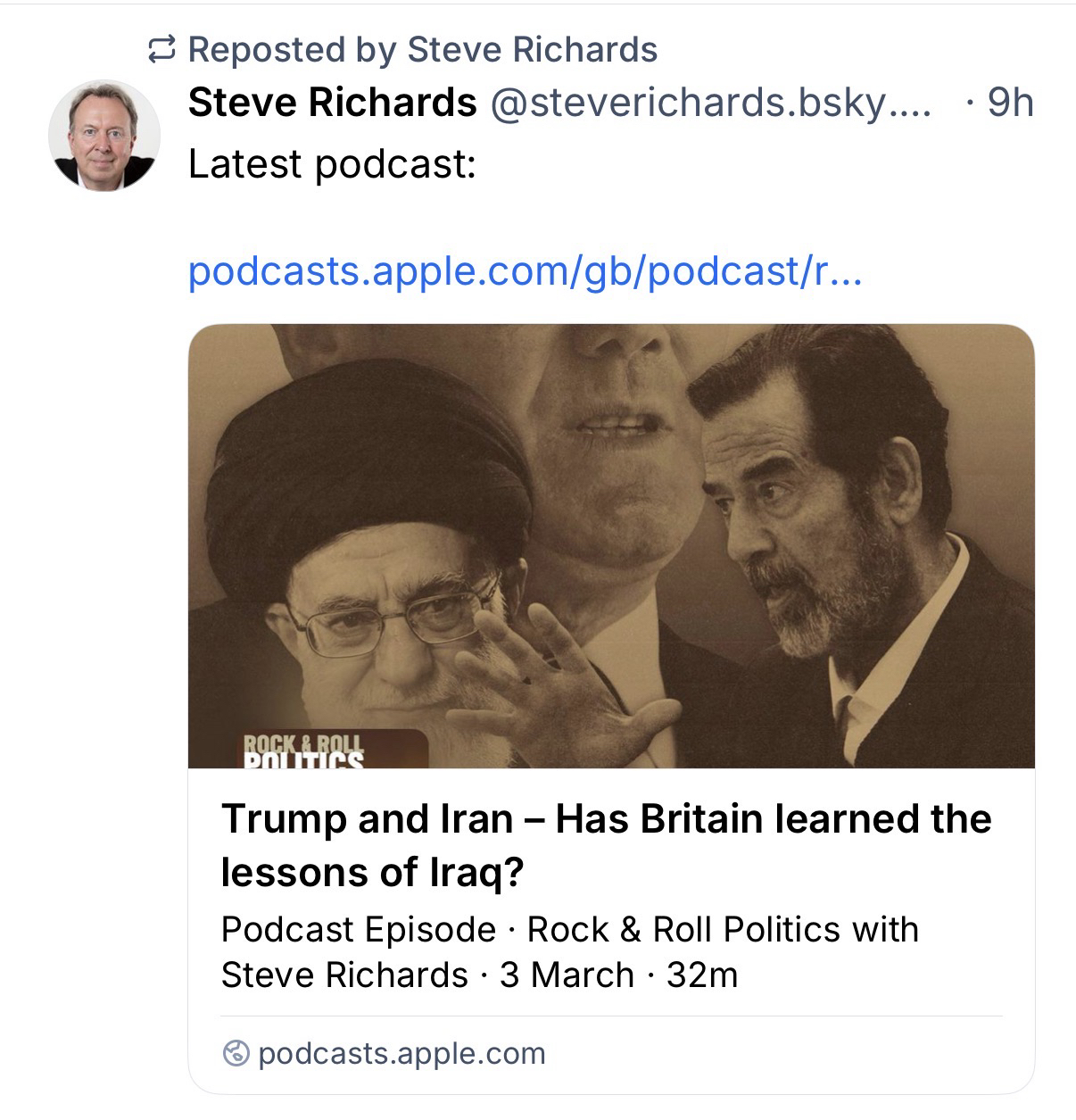Click the "3 March" episode date
The image size is (1076, 1120).
(567, 975)
